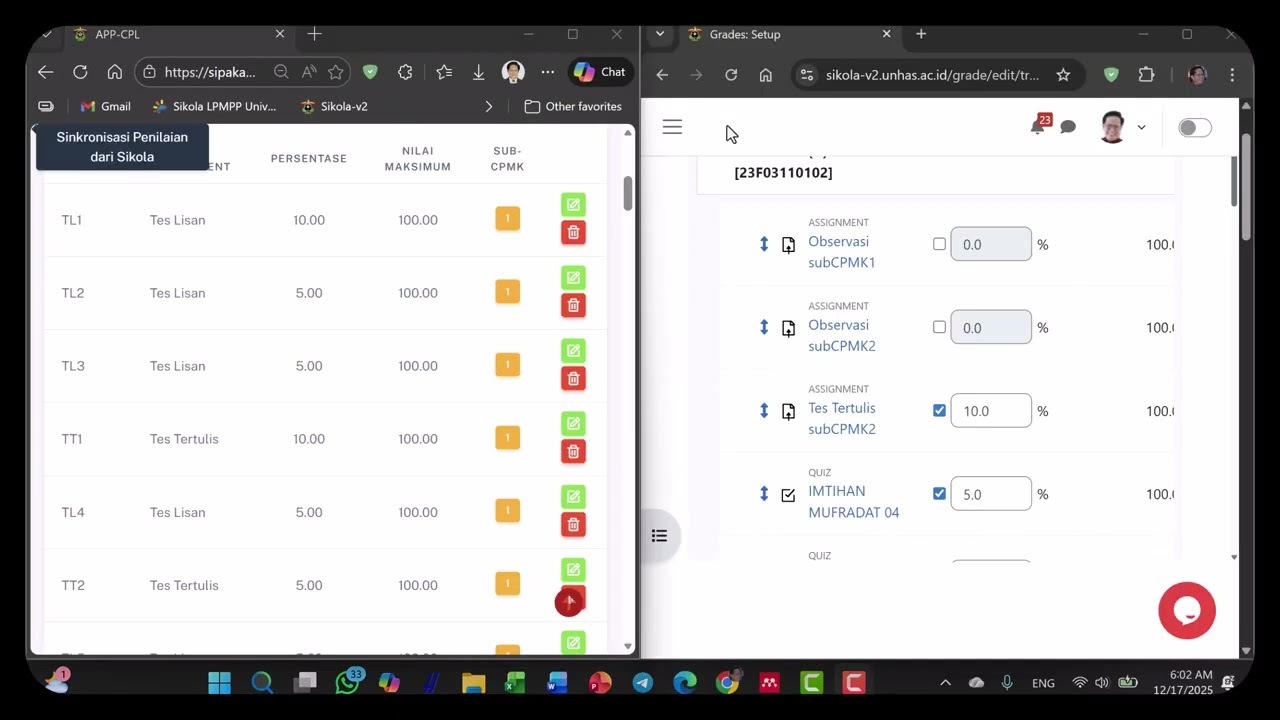The width and height of the screenshot is (1280, 720).
Task: Open Edge extensions puzzle icon
Action: [x=405, y=72]
